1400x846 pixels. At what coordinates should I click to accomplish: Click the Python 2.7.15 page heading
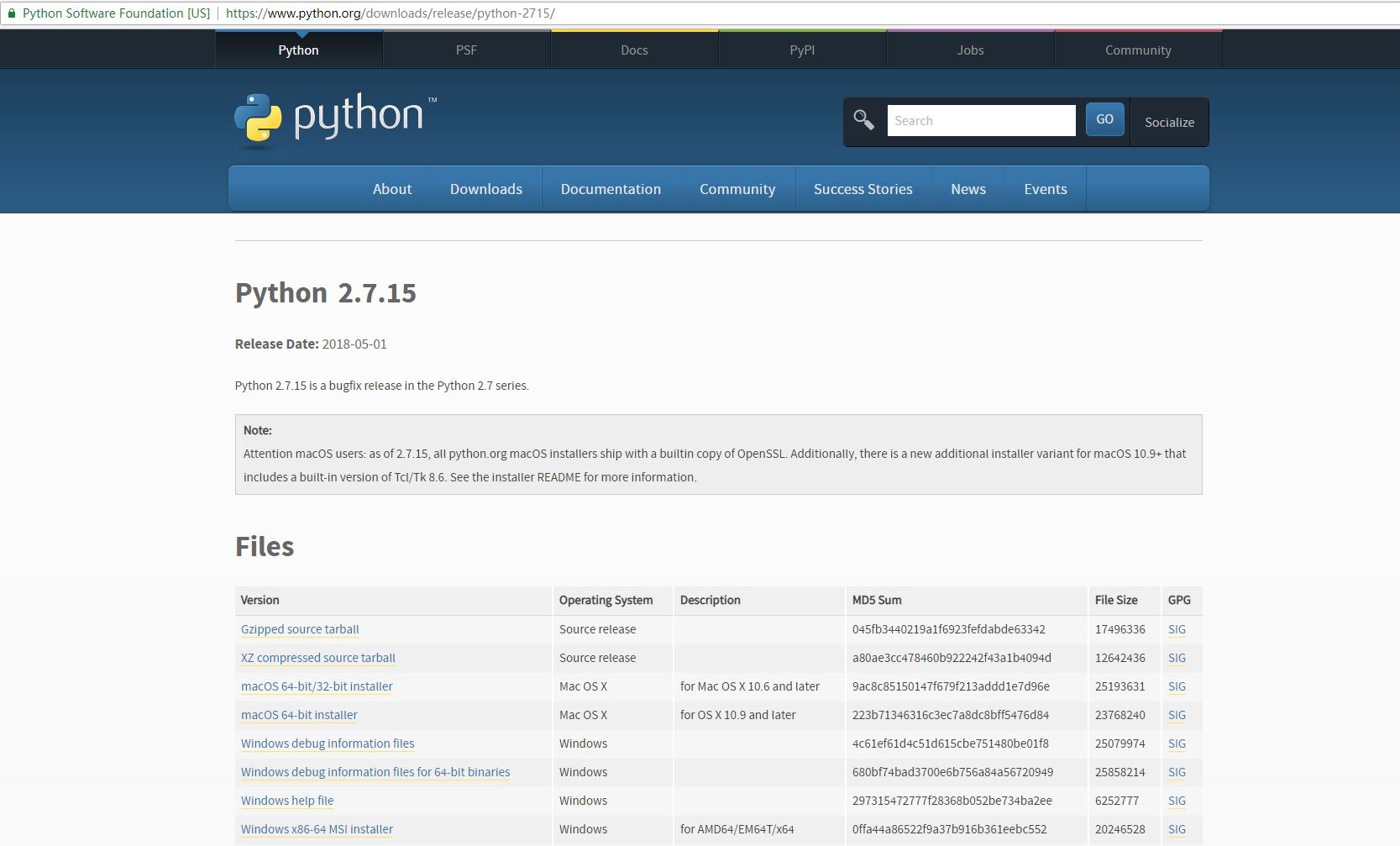(x=326, y=293)
